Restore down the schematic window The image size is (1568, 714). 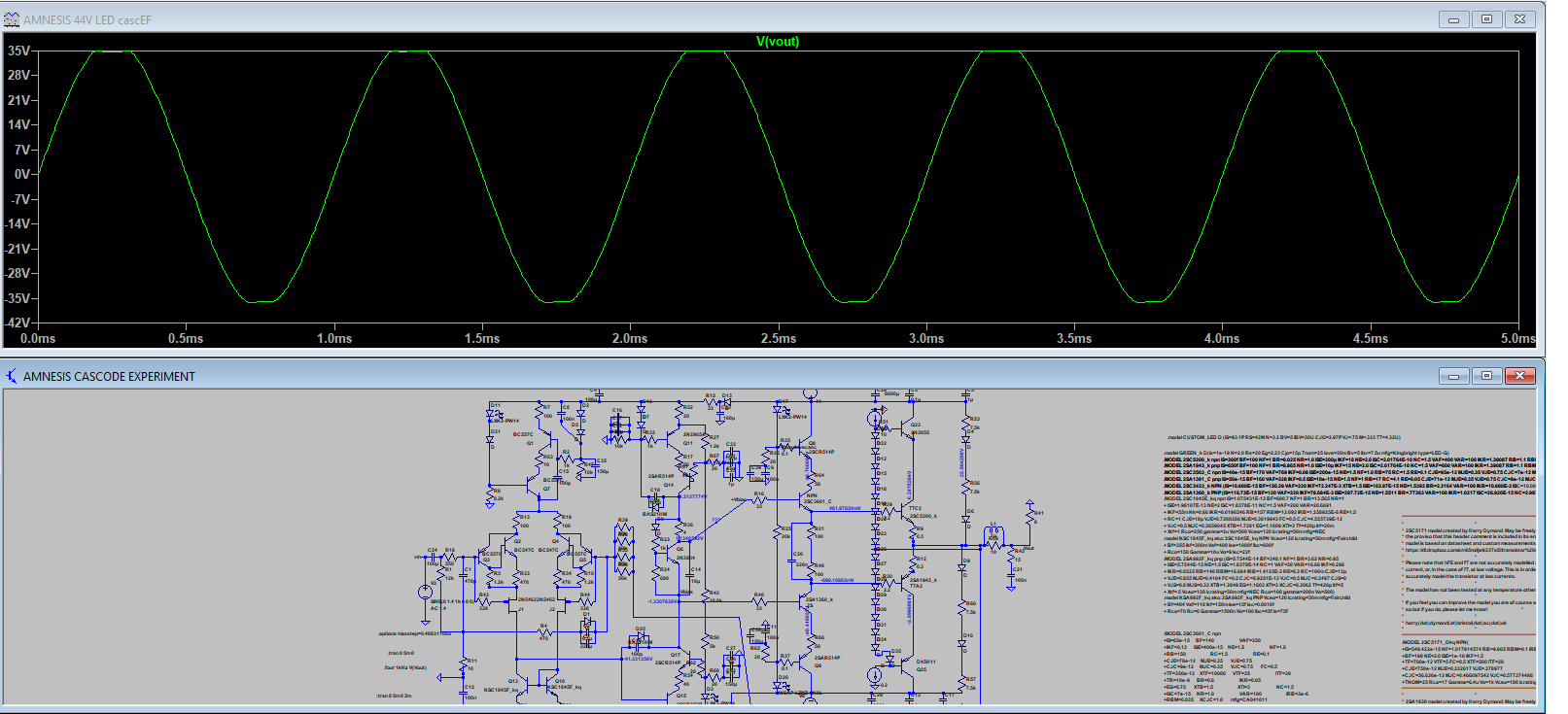tap(1486, 376)
